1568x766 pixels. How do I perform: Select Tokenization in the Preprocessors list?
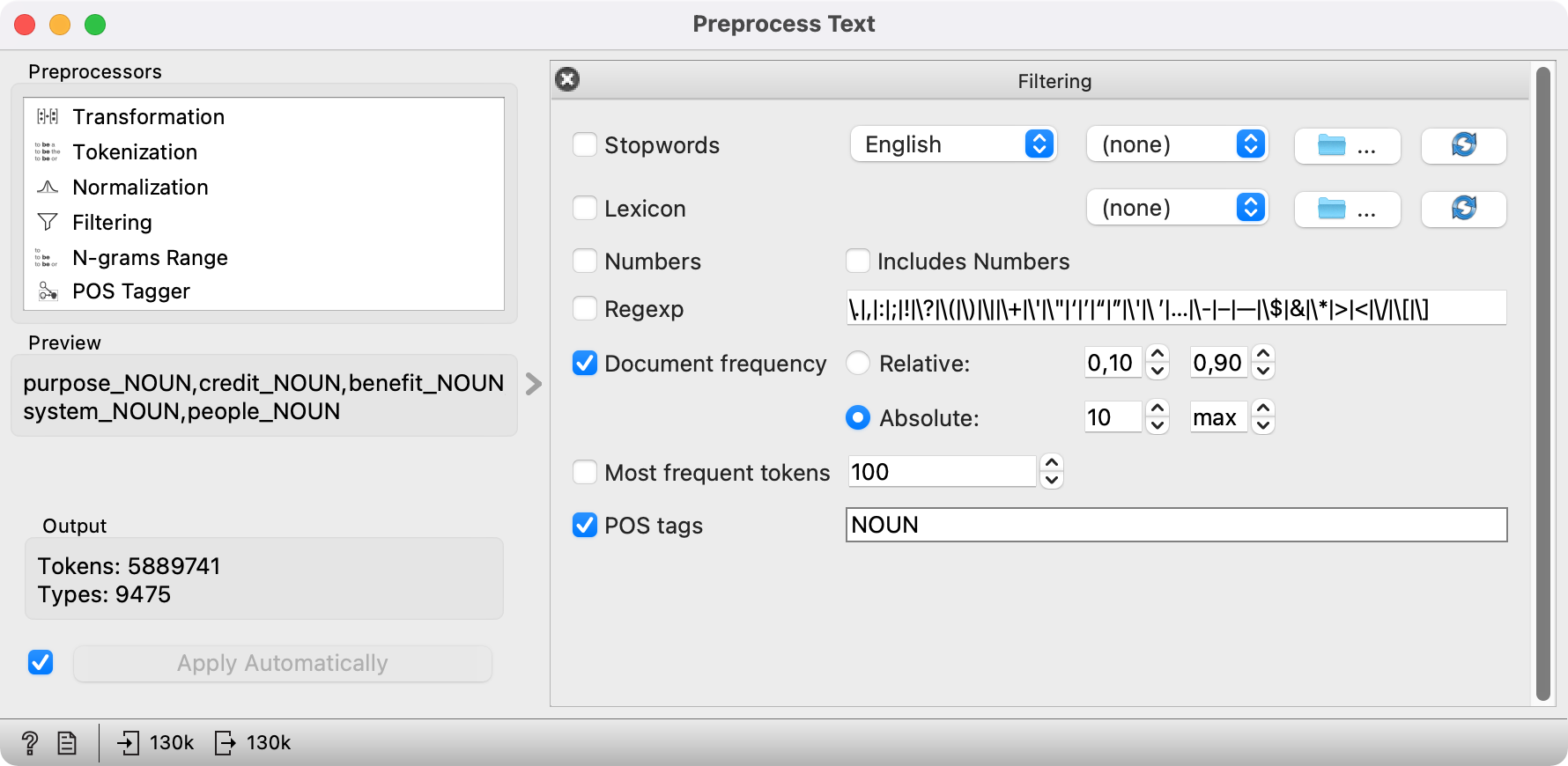[x=135, y=152]
